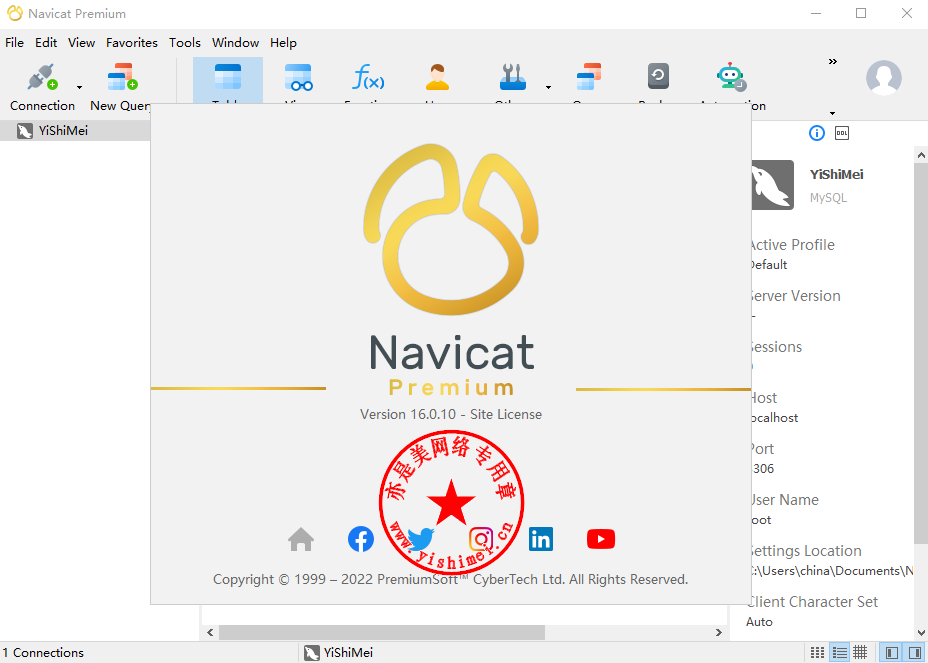The height and width of the screenshot is (663, 928).
Task: Click the Connection plug icon
Action: tap(43, 77)
